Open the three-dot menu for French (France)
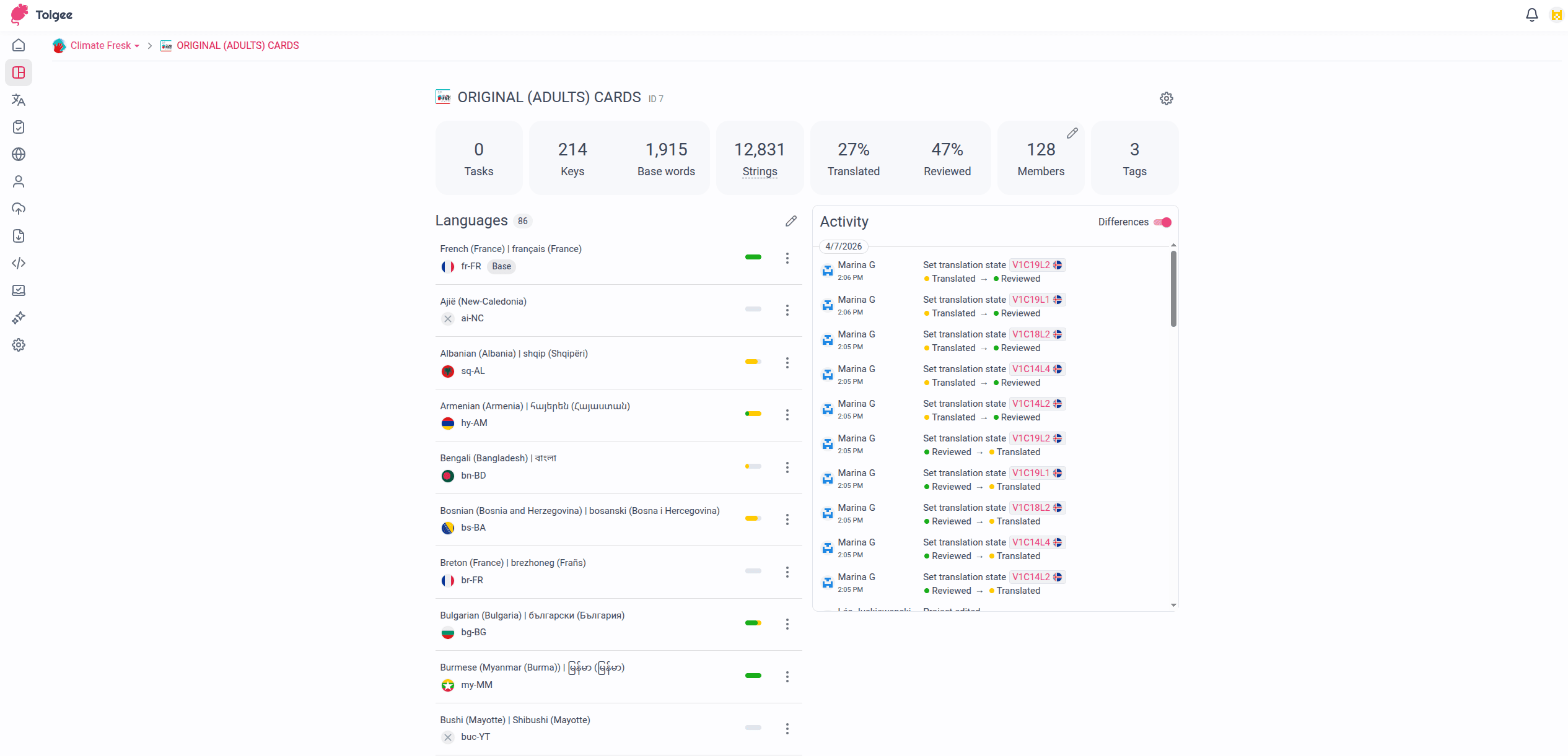Screen dimensions: 1568x756 pyautogui.click(x=787, y=258)
